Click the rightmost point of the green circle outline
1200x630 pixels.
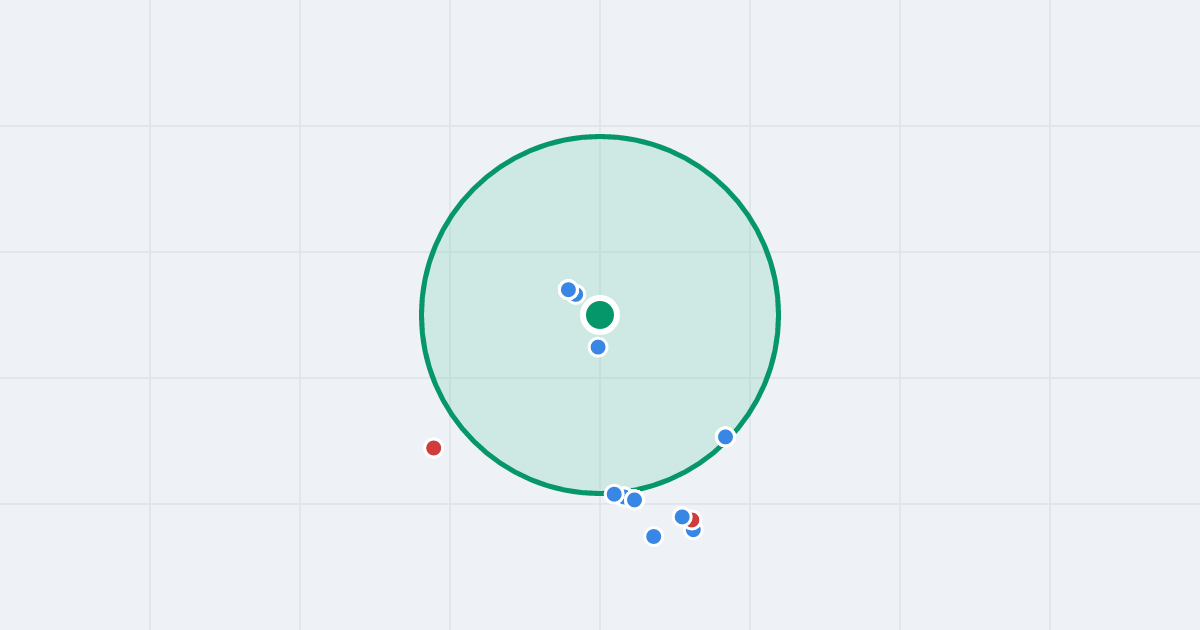pyautogui.click(x=779, y=315)
